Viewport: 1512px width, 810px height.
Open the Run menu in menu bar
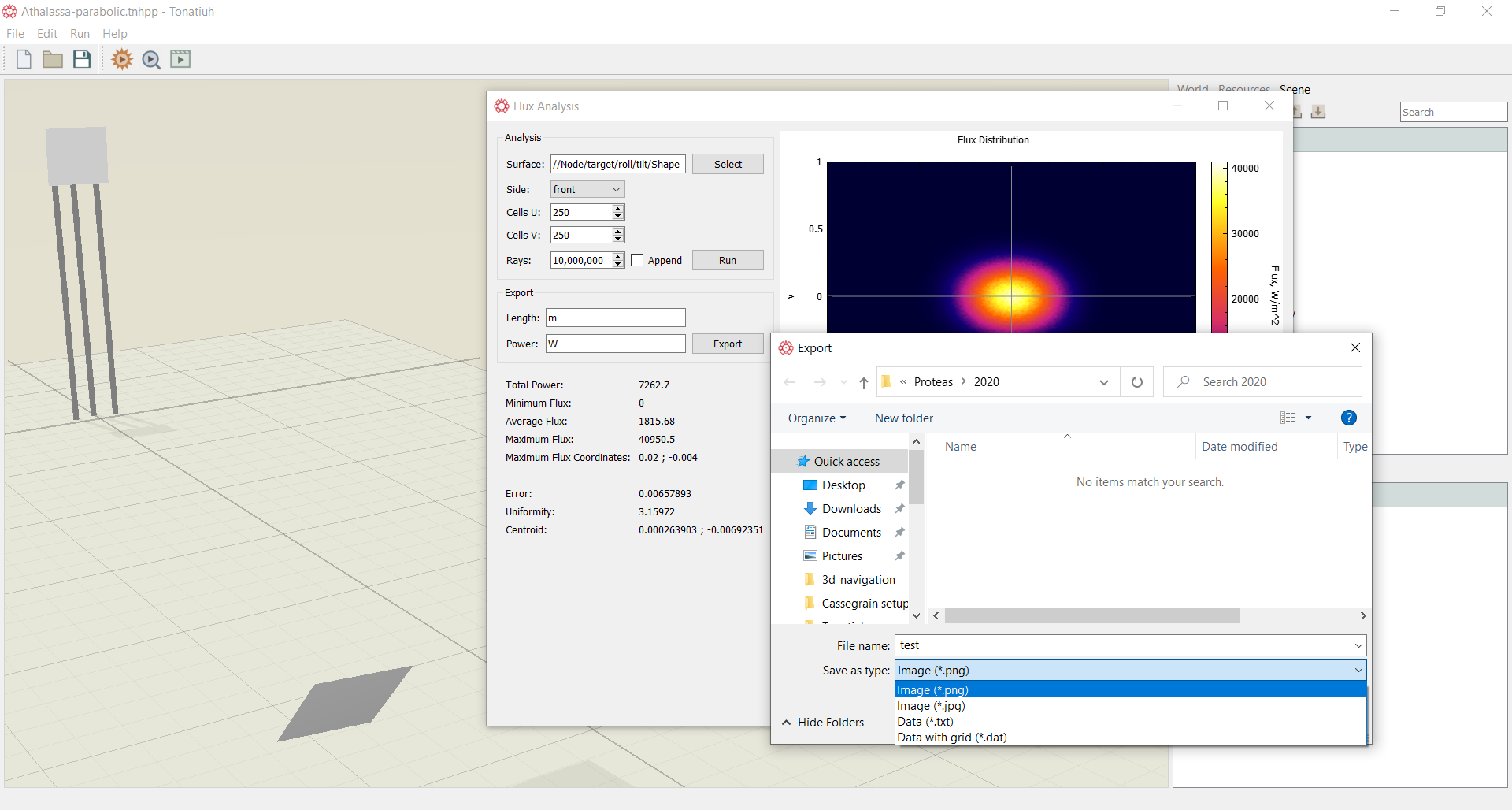80,34
